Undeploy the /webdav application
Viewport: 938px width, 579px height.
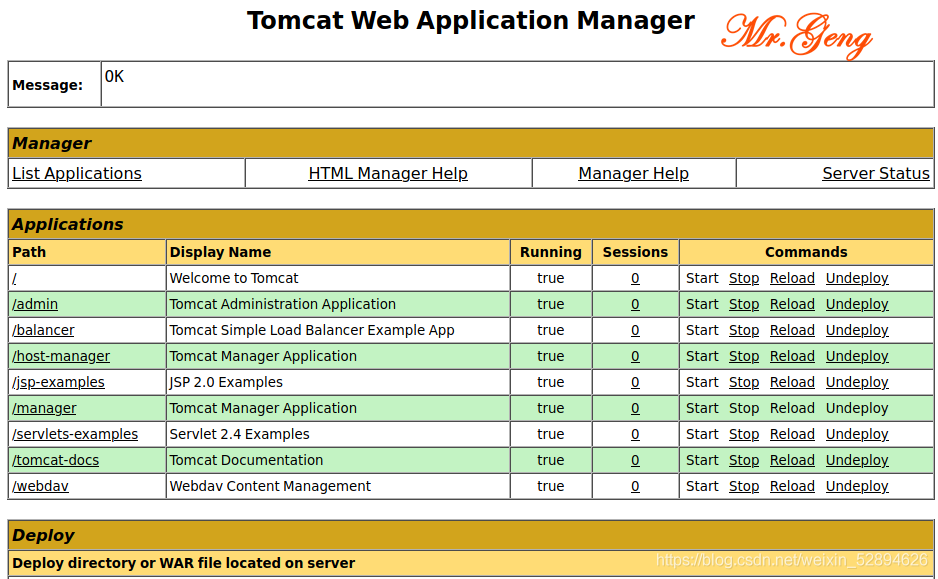(x=857, y=486)
